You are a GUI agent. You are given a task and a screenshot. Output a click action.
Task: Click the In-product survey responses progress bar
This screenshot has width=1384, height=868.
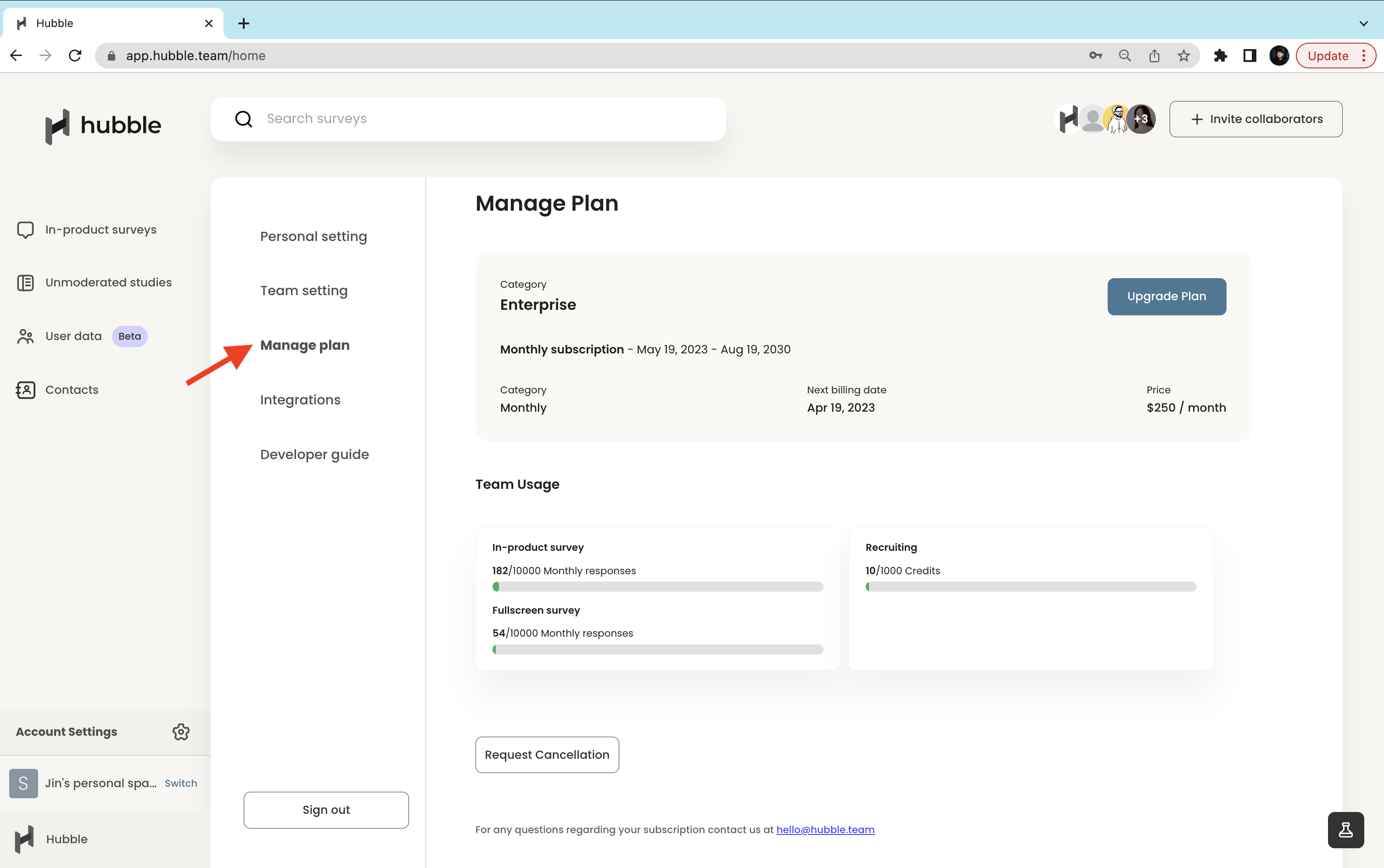(658, 587)
